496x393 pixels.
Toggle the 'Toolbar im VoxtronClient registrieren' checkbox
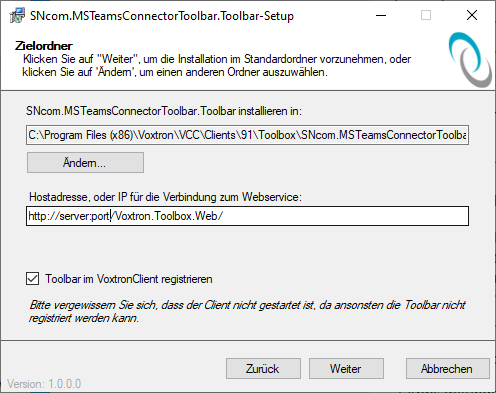pos(32,279)
